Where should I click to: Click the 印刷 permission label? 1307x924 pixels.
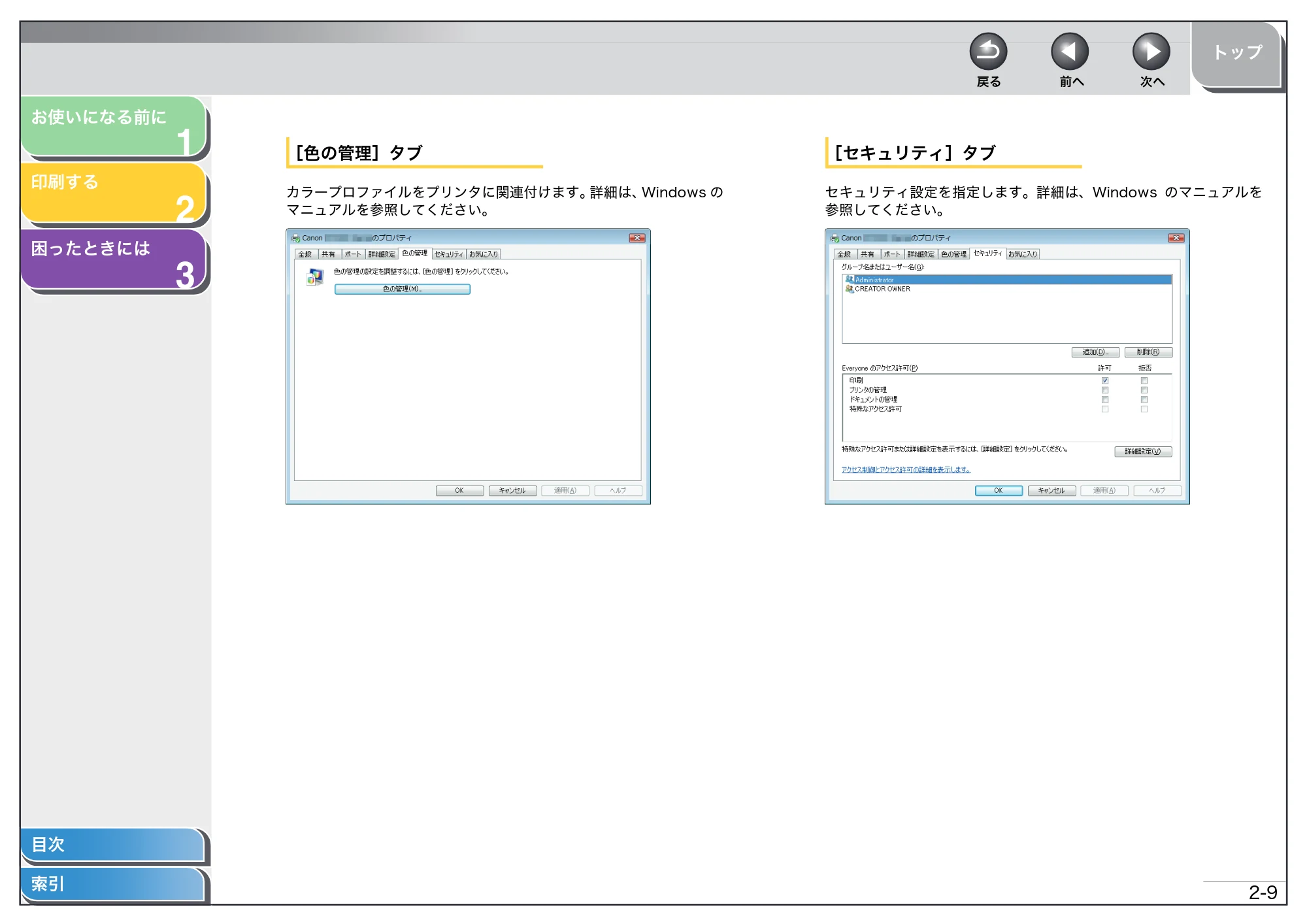(856, 380)
